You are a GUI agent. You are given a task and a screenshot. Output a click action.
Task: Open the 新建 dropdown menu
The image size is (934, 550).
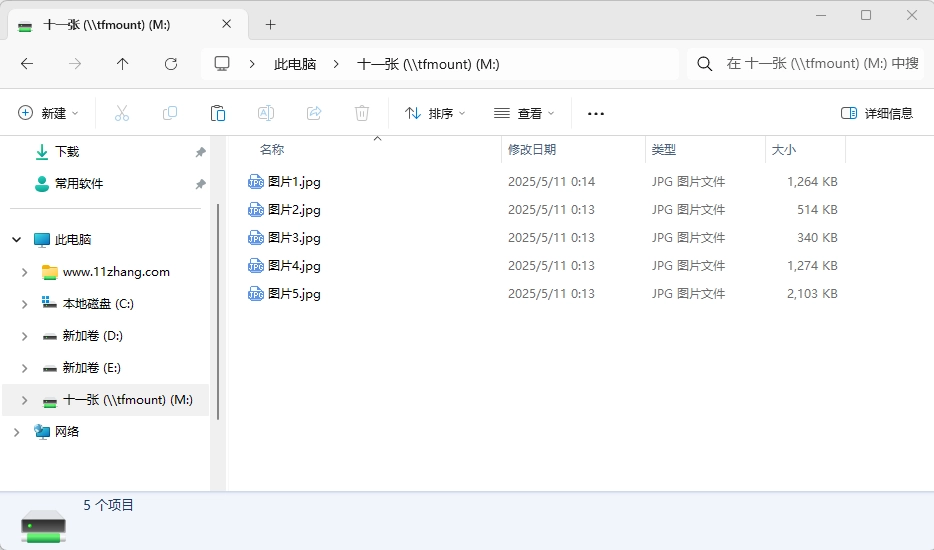click(x=48, y=113)
